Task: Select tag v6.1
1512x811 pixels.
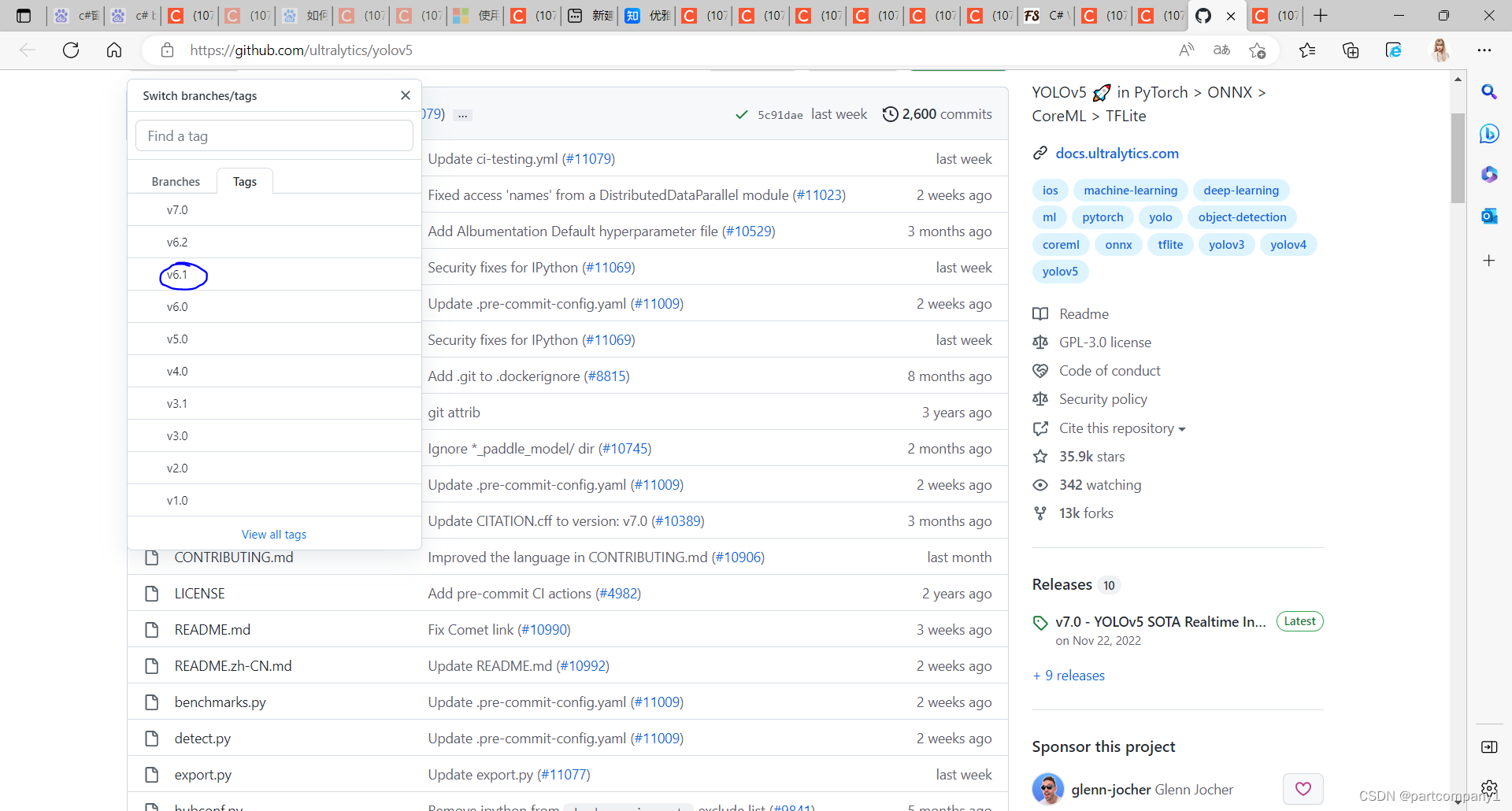Action: pyautogui.click(x=274, y=275)
